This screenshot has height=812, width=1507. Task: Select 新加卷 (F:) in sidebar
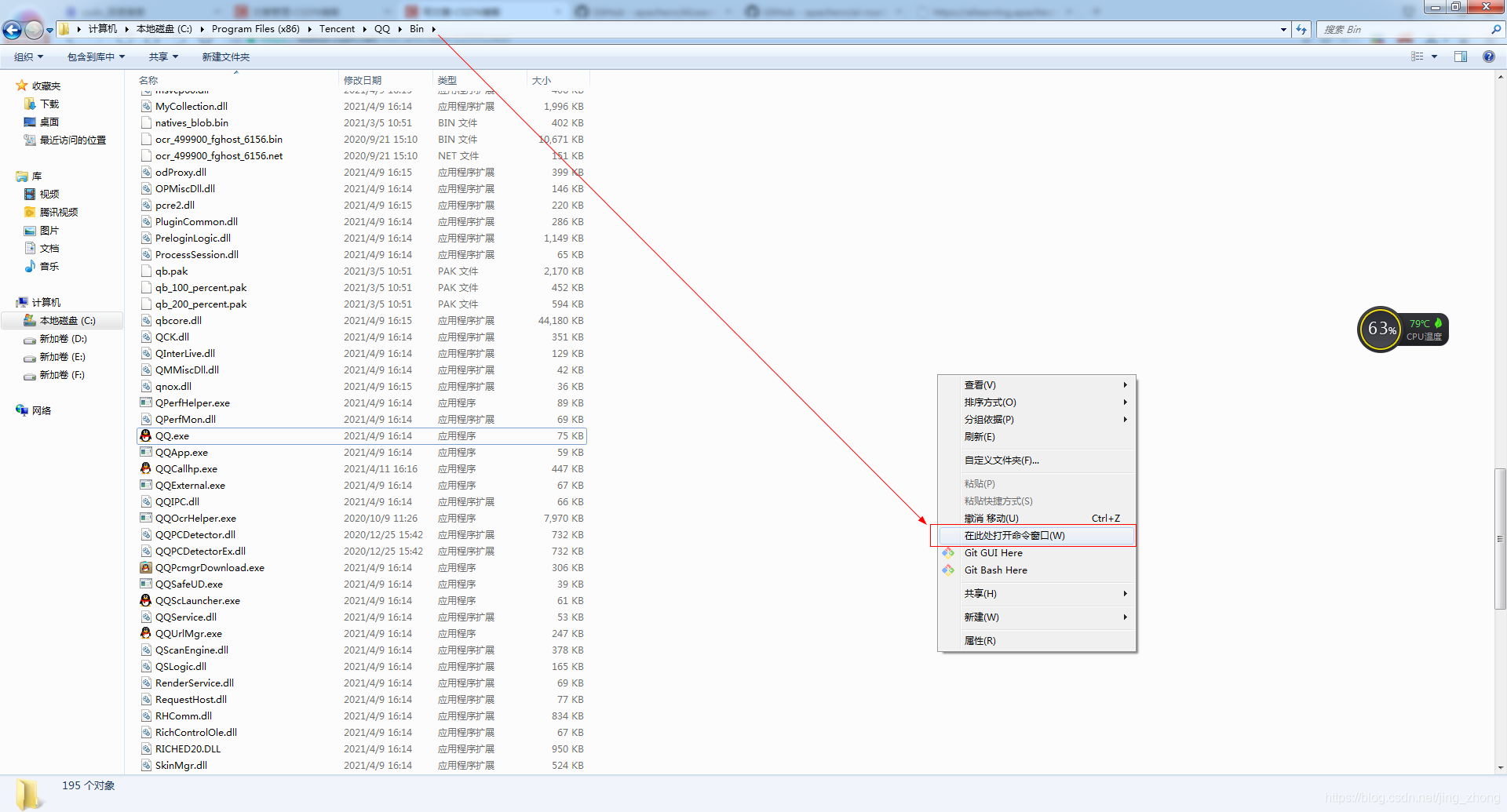click(x=63, y=374)
